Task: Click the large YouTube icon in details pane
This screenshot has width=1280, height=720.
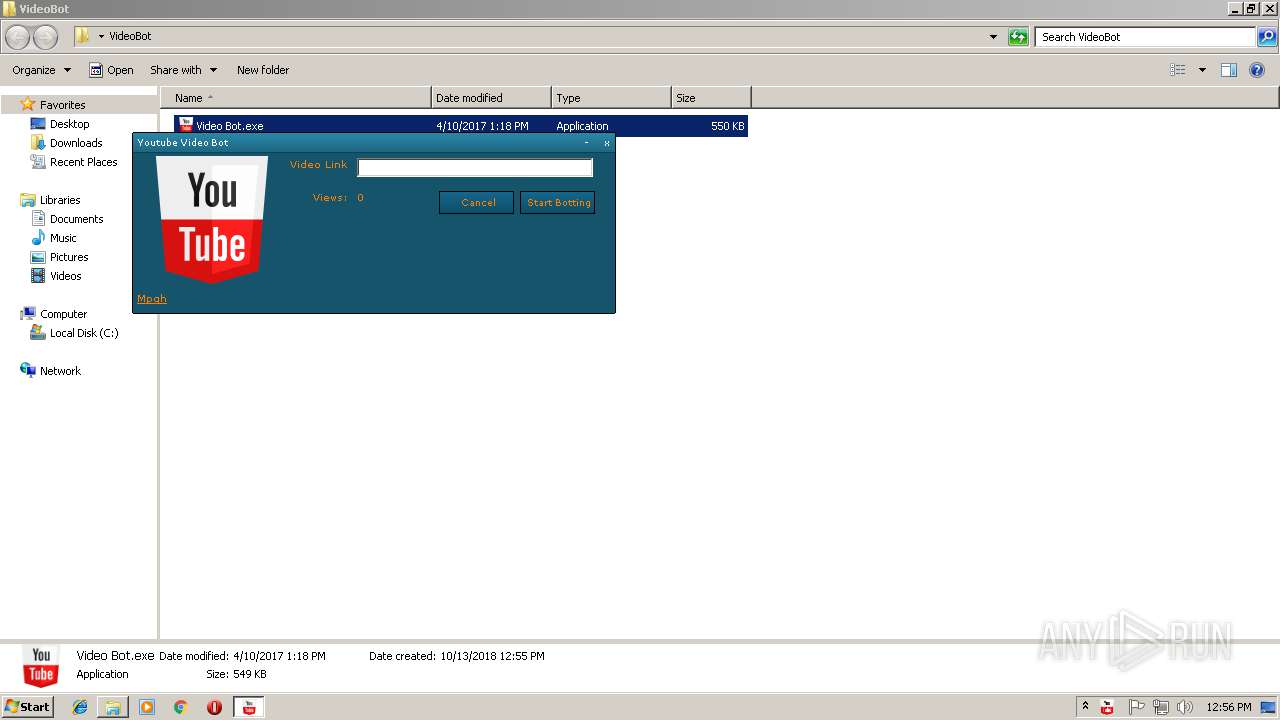Action: [41, 666]
